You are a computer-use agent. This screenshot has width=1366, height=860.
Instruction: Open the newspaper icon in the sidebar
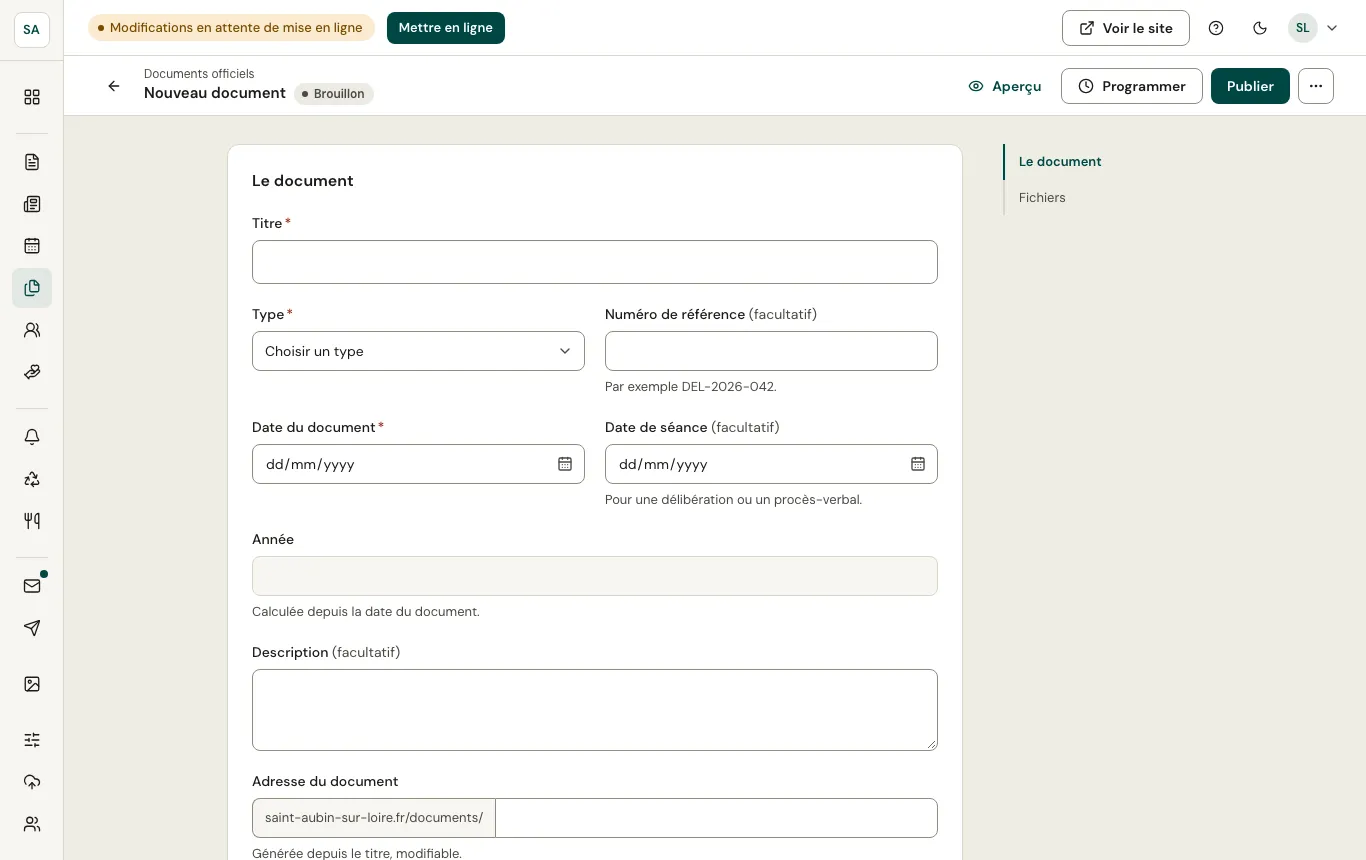tap(32, 204)
